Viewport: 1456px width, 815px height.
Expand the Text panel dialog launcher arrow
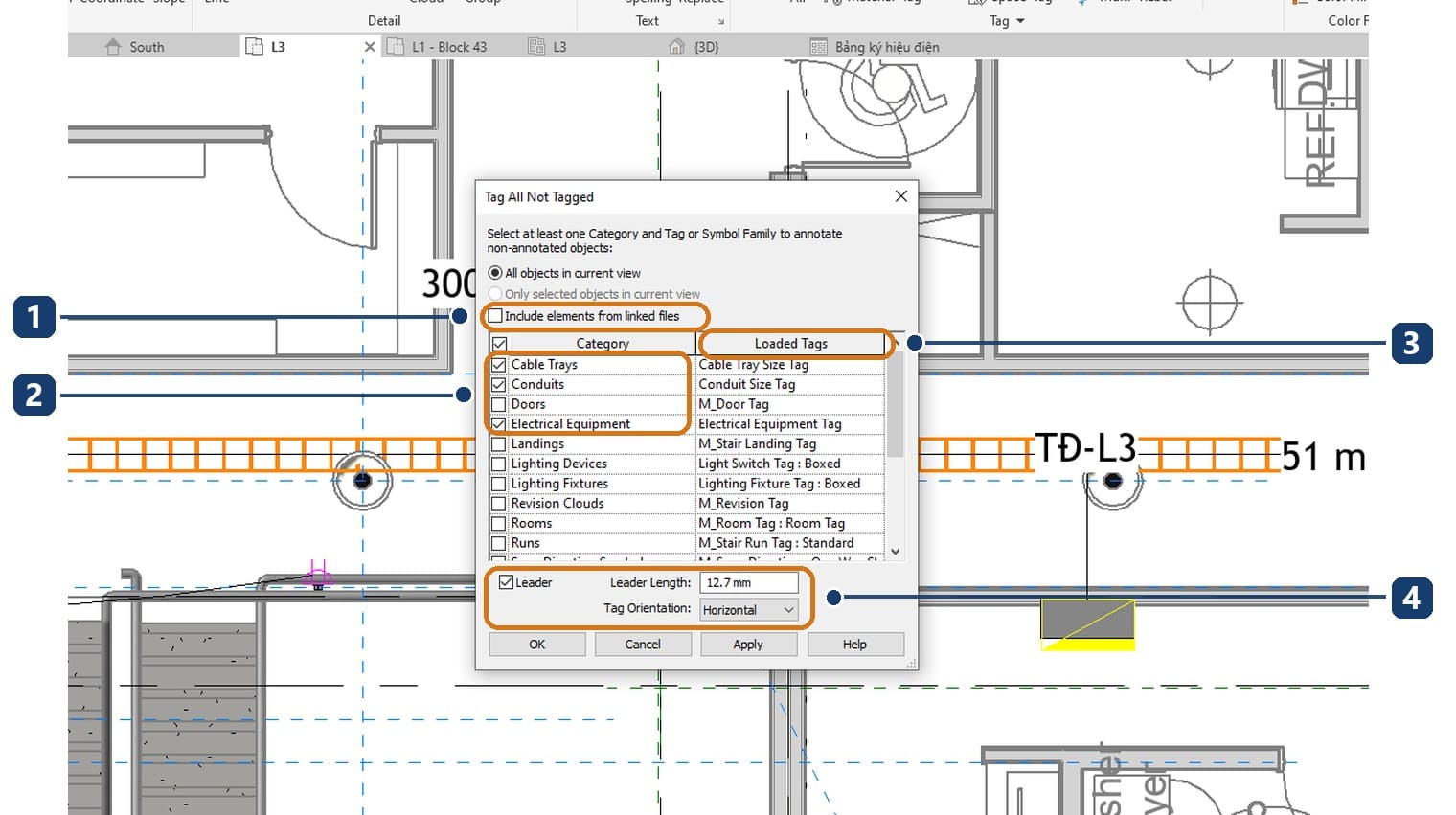[721, 22]
